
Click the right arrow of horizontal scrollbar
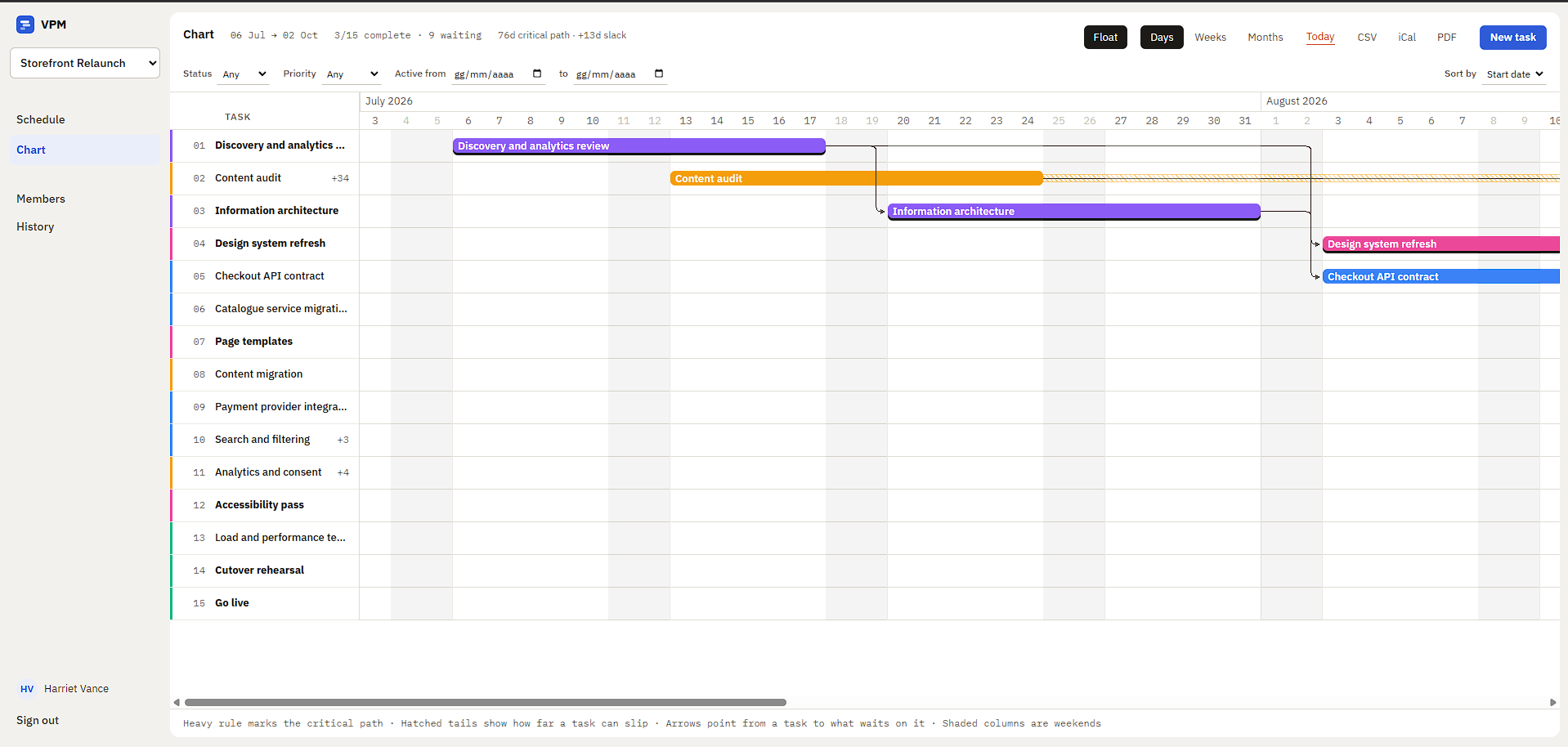pos(1553,702)
